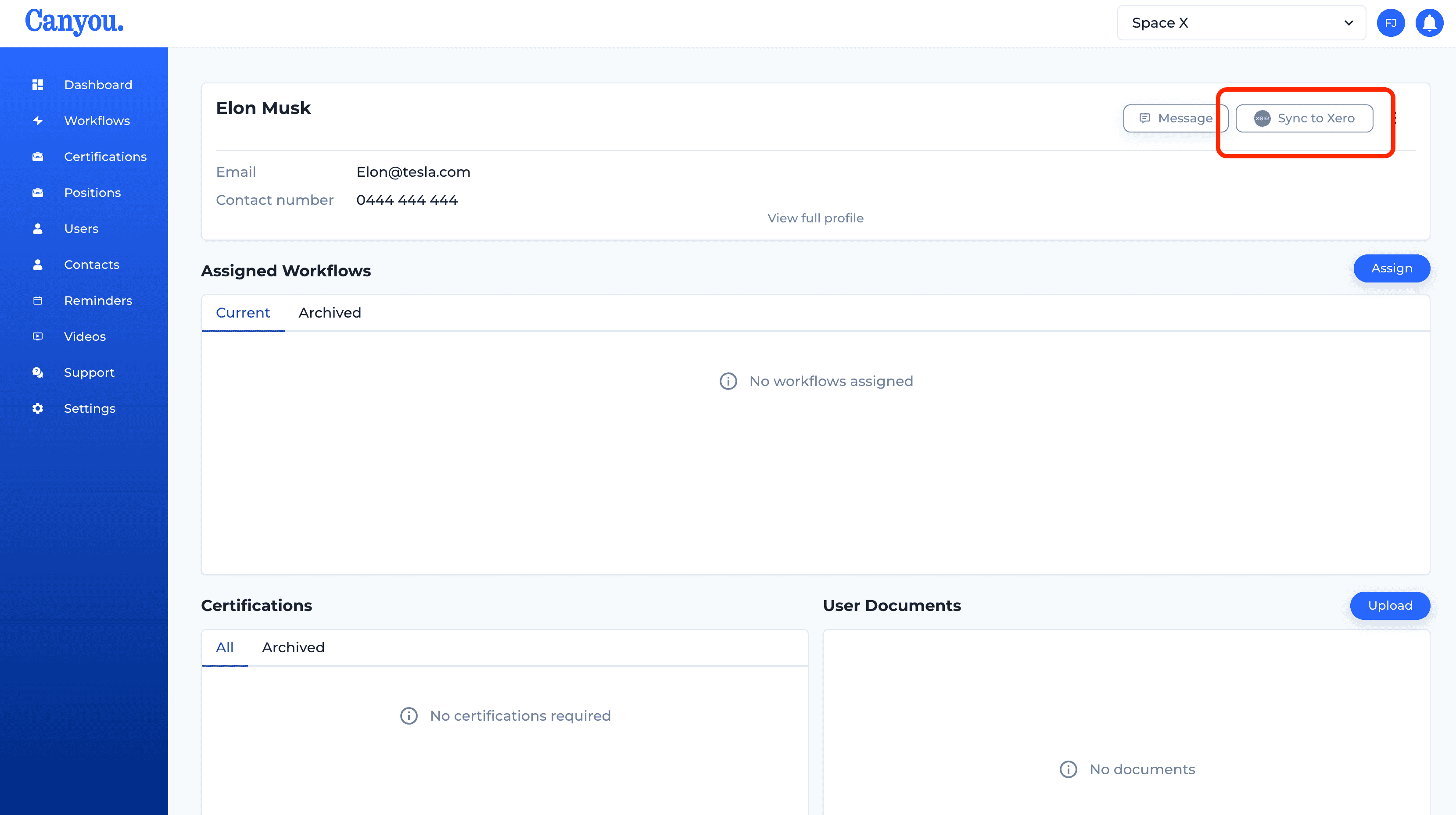
Task: Click the Assigned Workflows heading
Action: point(286,271)
